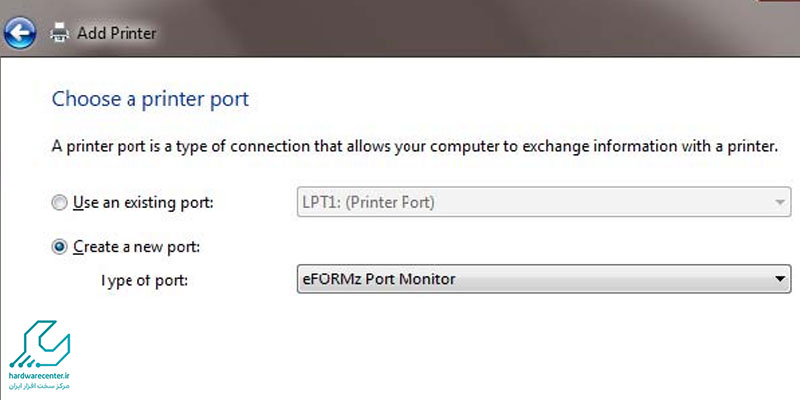Screen dimensions: 800x400
Task: Select the Use an existing port radio button
Action: [x=59, y=203]
